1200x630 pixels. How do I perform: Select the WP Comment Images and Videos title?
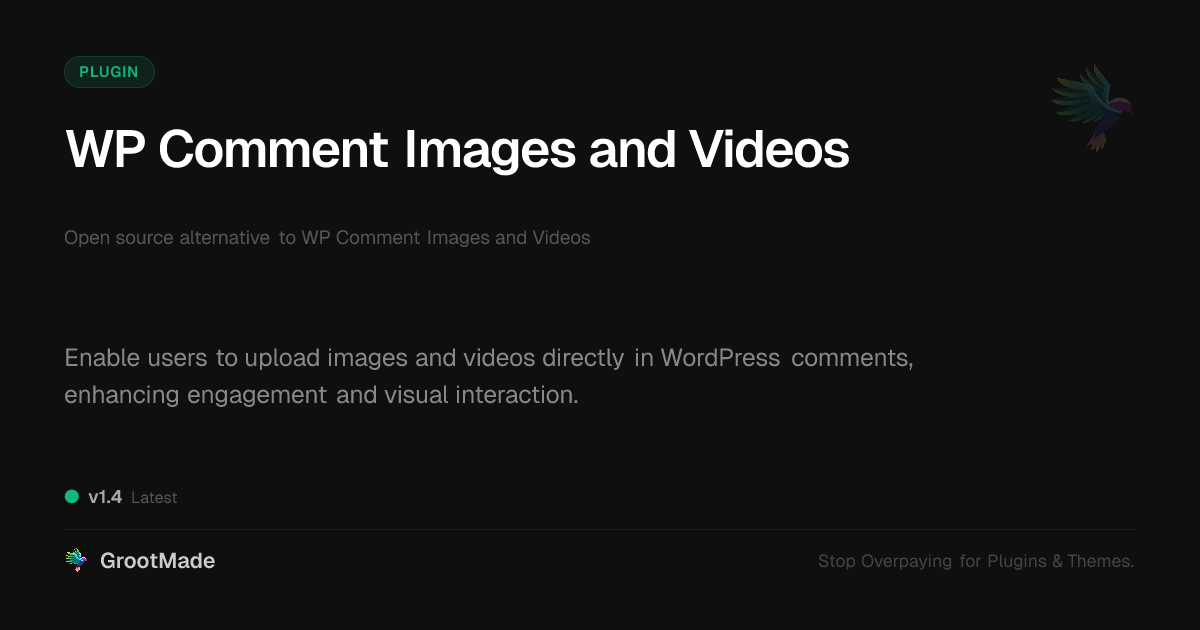(x=456, y=150)
